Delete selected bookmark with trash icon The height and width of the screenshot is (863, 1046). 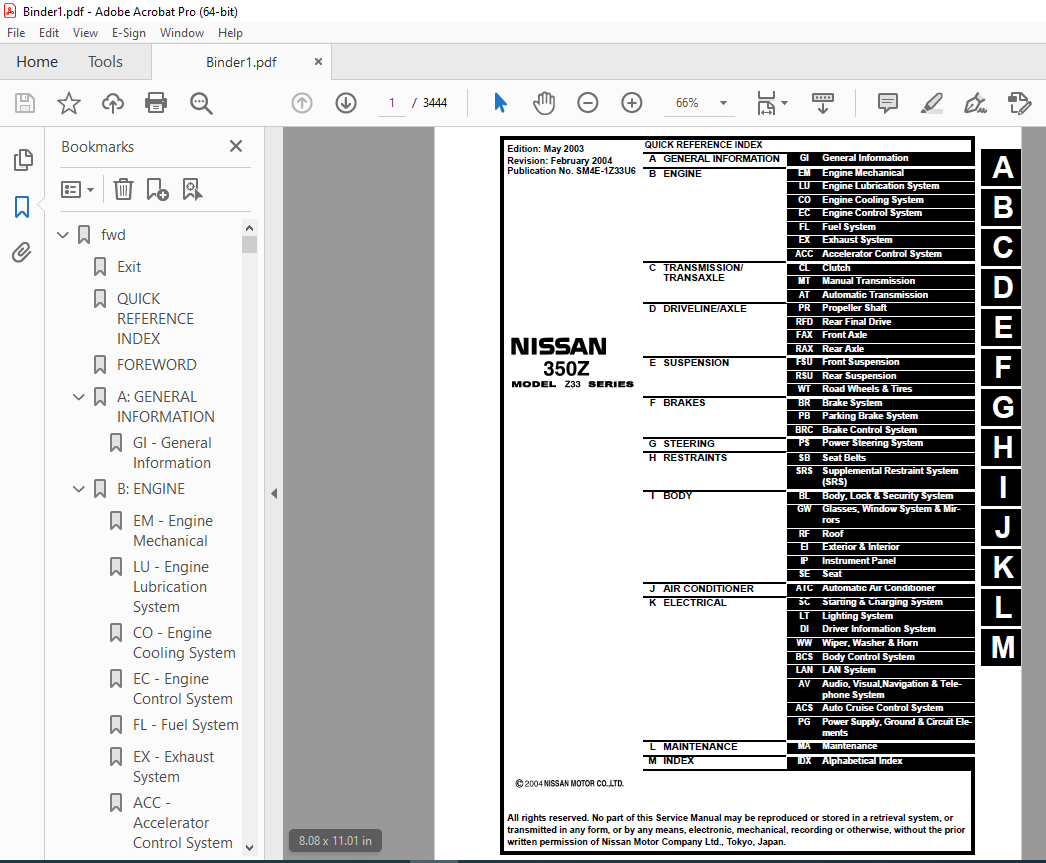[x=123, y=189]
